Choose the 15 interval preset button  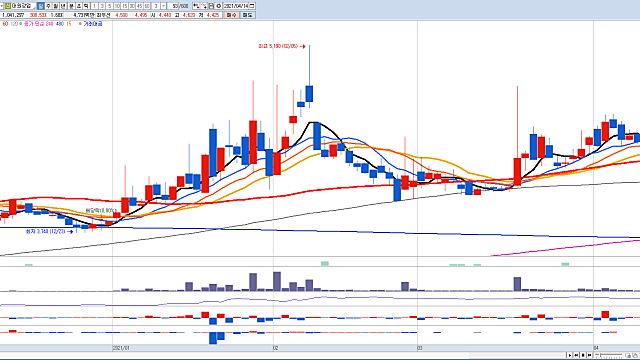pyautogui.click(x=124, y=6)
